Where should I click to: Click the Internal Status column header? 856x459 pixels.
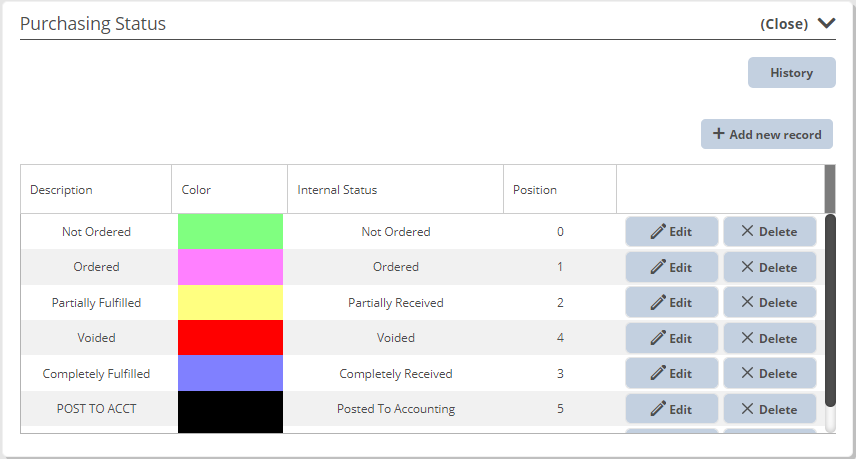(395, 189)
